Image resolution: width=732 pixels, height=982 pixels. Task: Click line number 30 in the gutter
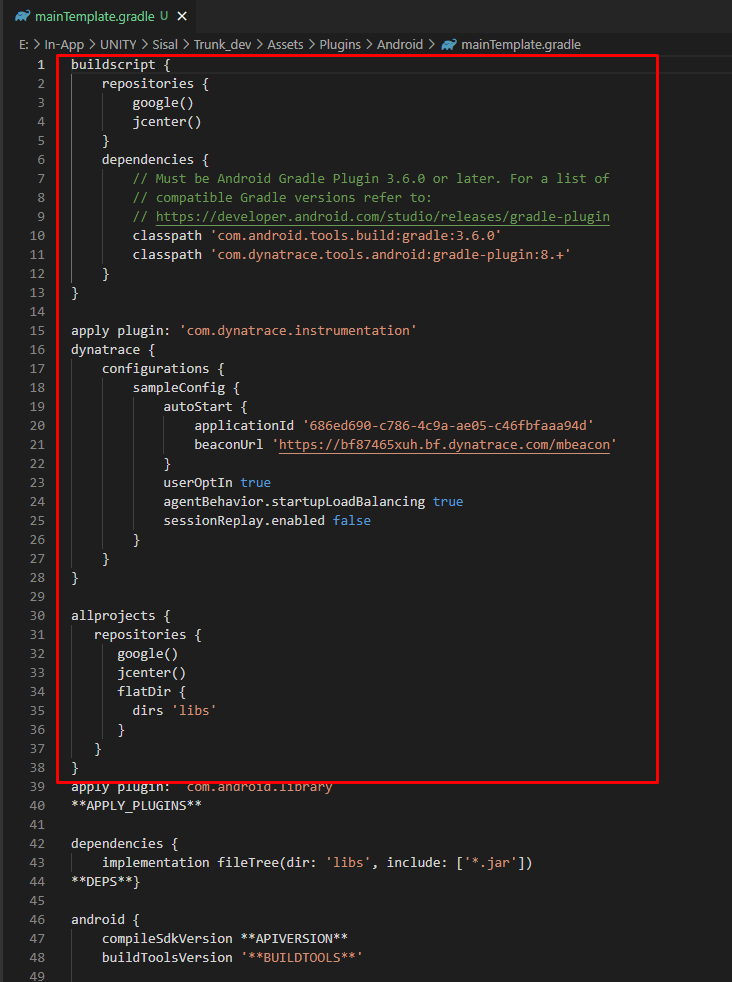38,615
